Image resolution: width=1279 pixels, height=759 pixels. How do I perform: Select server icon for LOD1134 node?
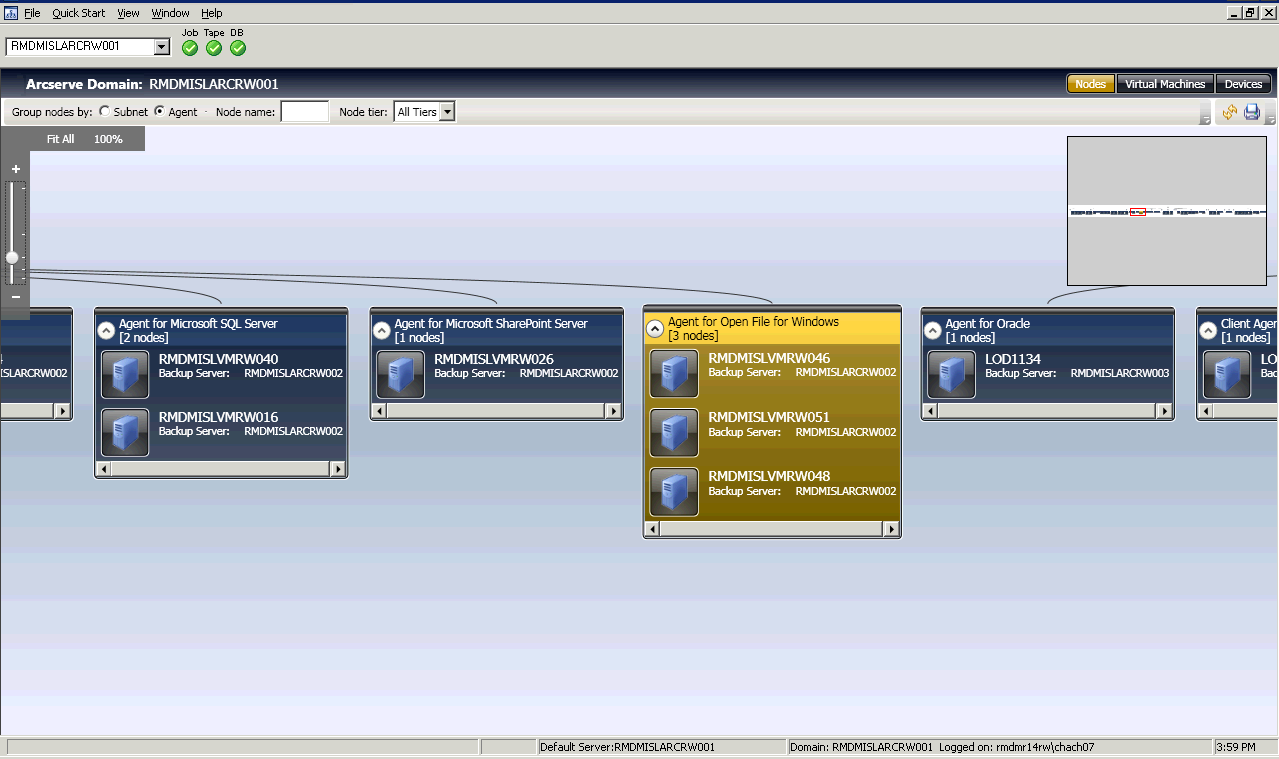[x=952, y=374]
